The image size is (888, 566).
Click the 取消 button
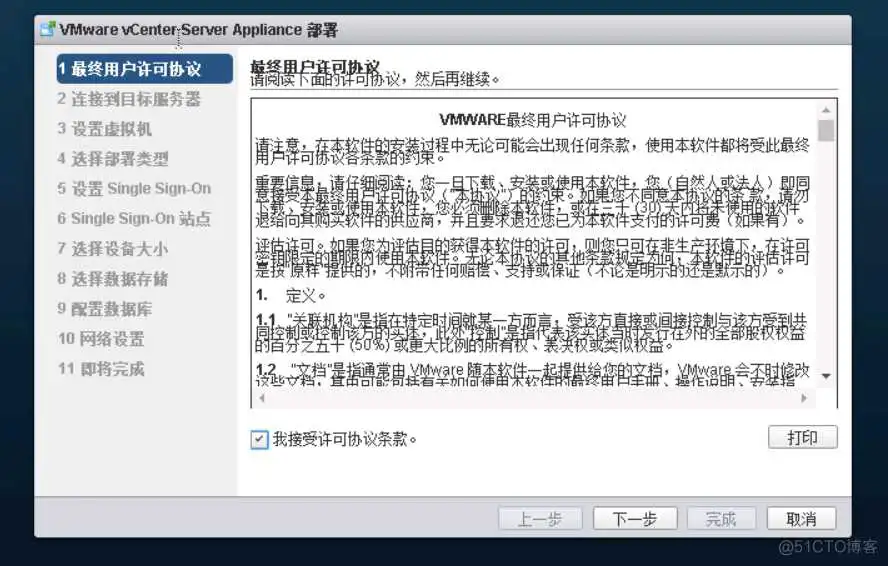(x=801, y=518)
